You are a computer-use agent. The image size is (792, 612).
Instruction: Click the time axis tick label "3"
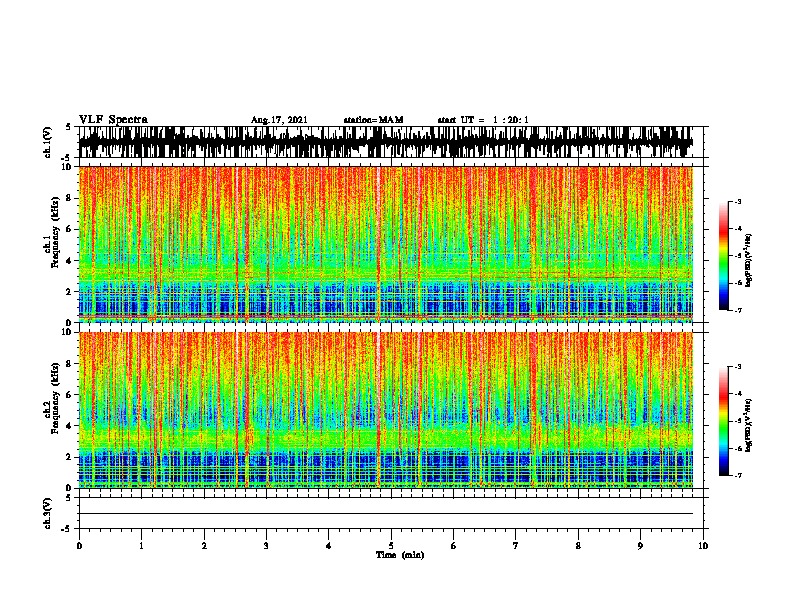(x=266, y=546)
